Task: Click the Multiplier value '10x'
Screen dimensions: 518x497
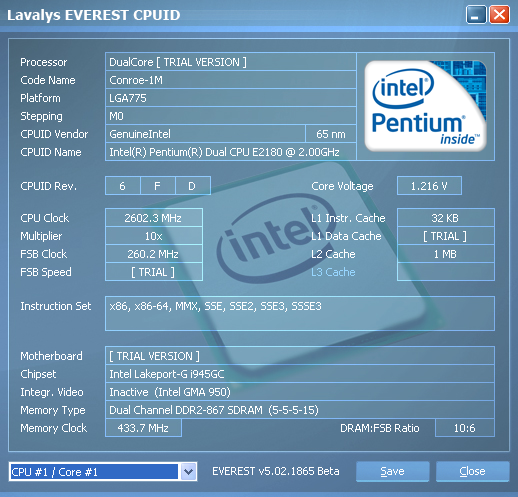Action: [x=154, y=236]
